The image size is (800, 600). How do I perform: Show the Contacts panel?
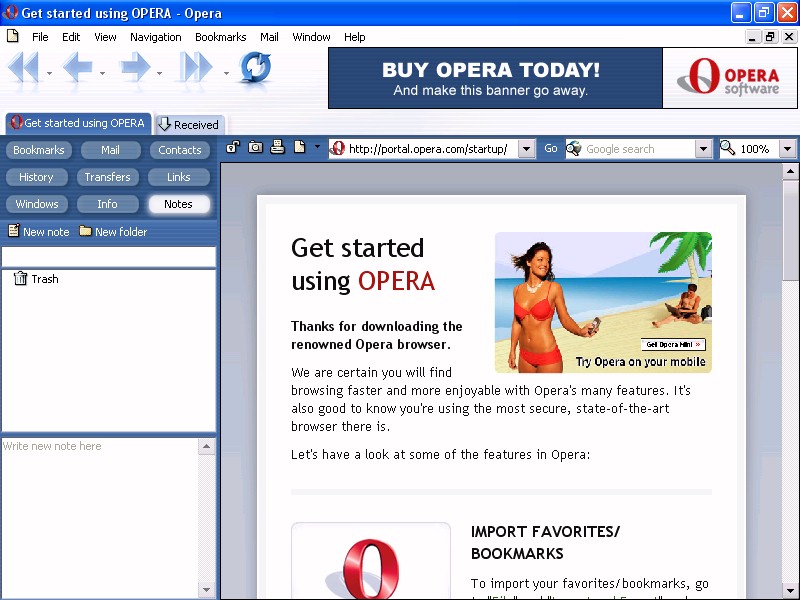tap(180, 150)
